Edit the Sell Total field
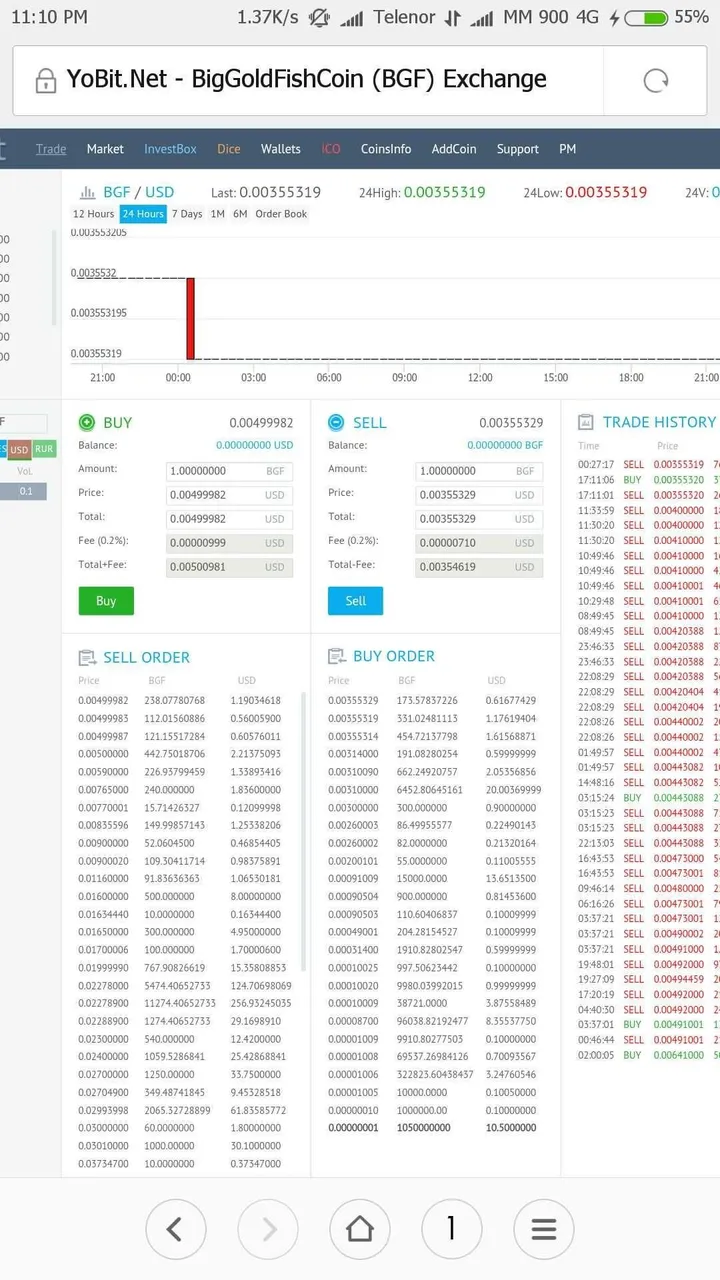The image size is (720, 1280). pyautogui.click(x=479, y=519)
